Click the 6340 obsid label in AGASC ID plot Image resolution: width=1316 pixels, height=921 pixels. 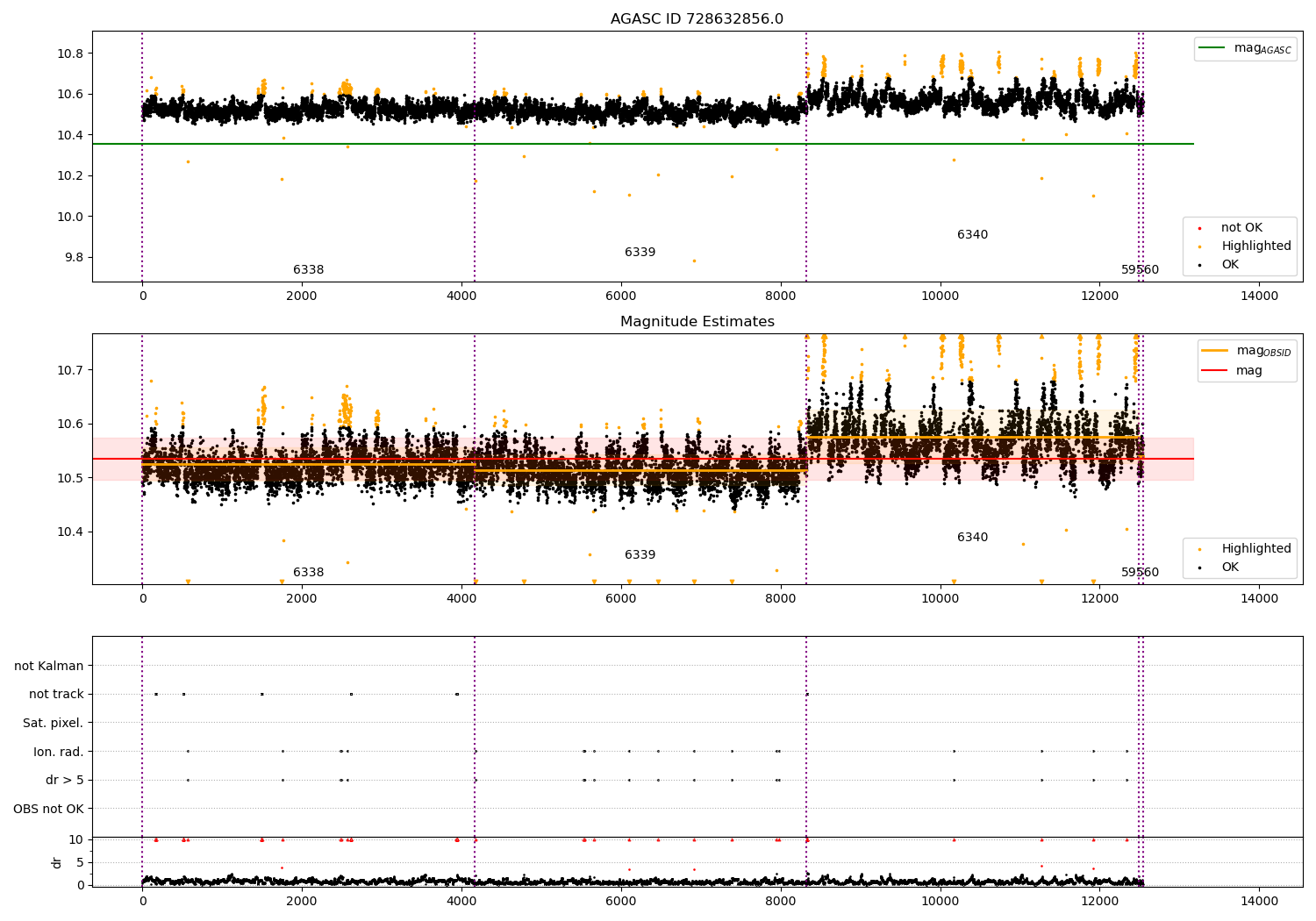(x=972, y=235)
